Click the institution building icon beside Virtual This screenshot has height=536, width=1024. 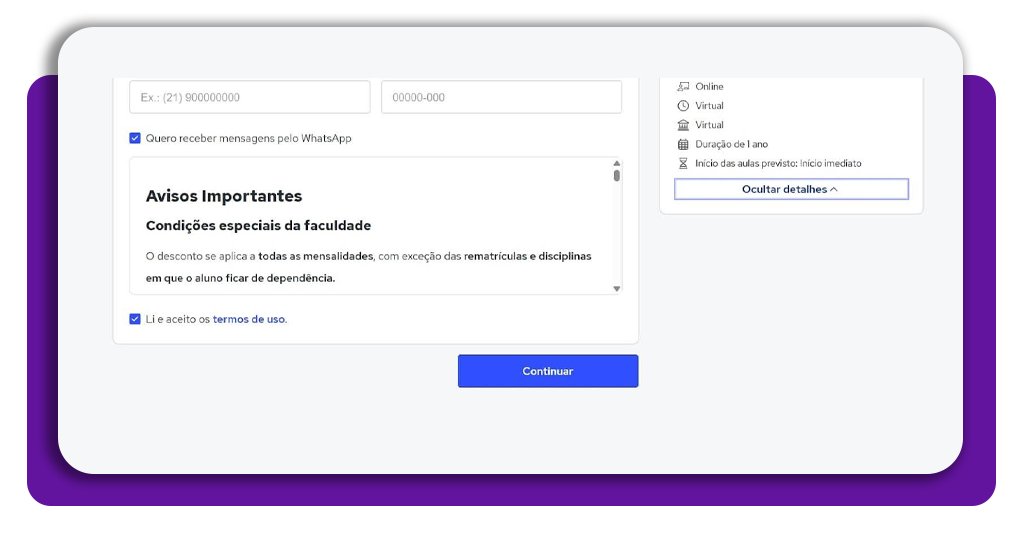tap(683, 125)
